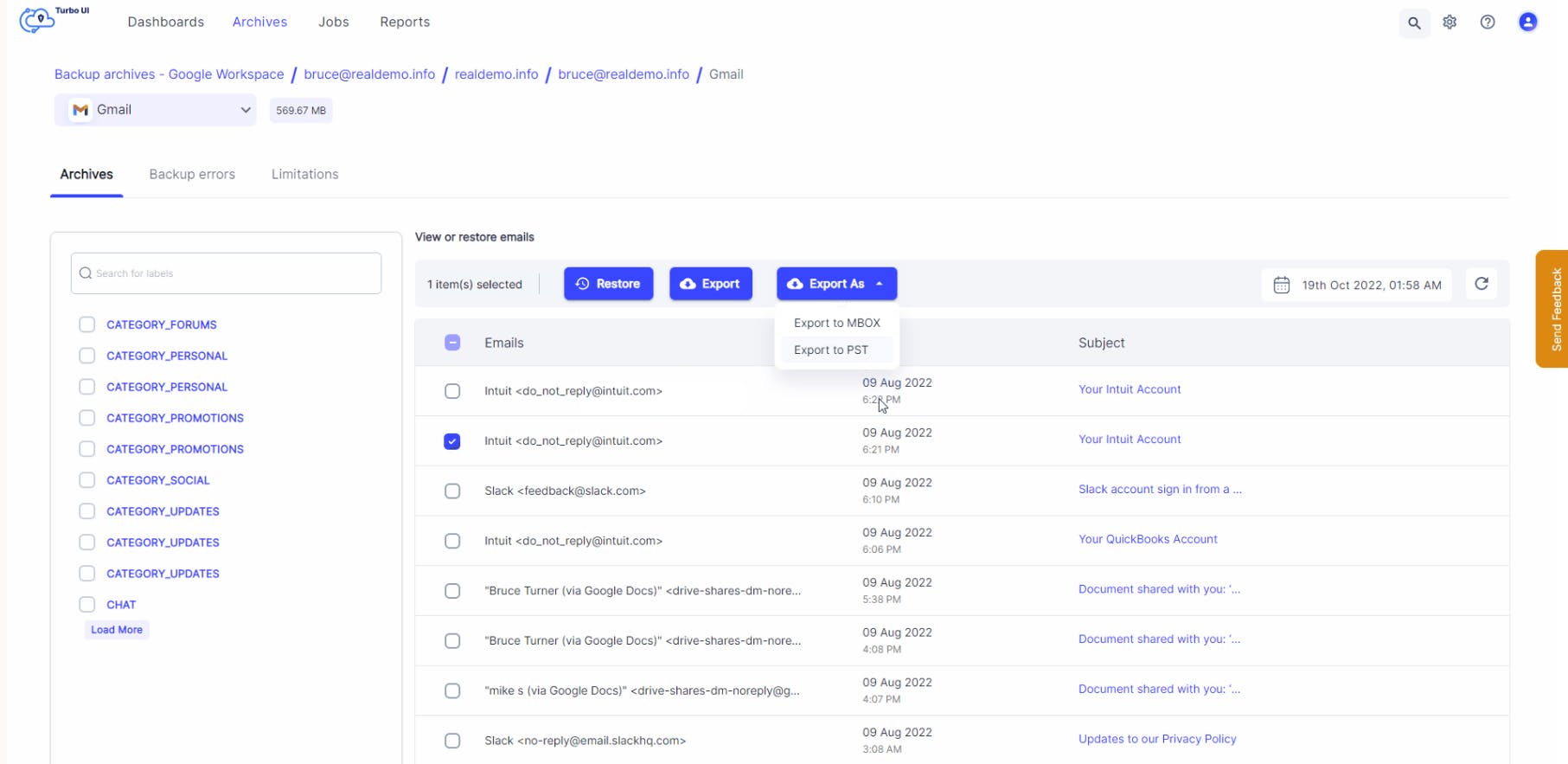Click the Emails column header

[504, 343]
